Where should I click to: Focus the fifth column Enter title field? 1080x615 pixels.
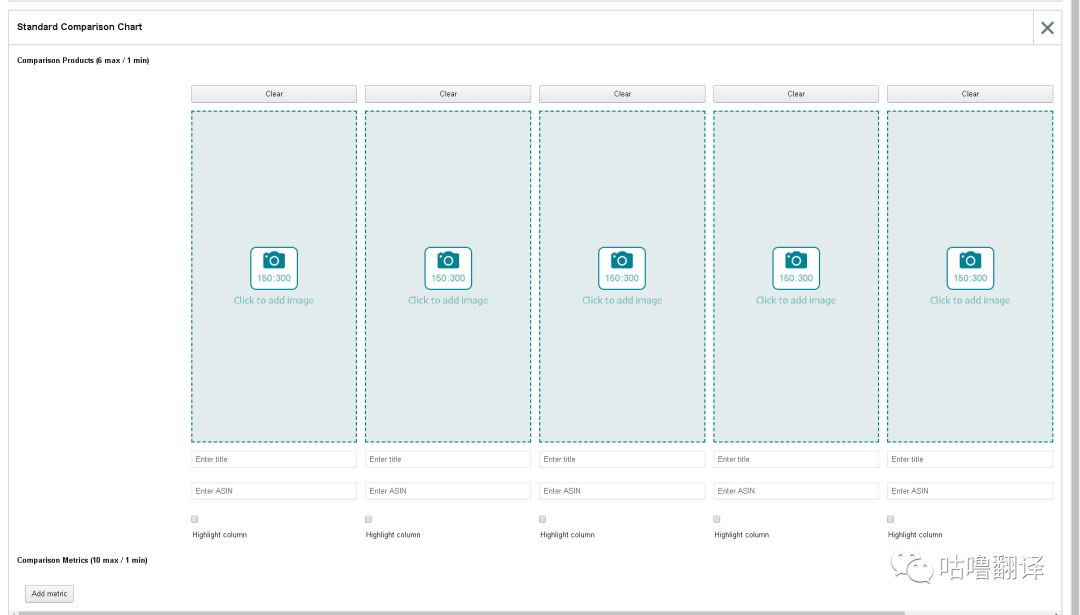coord(970,459)
